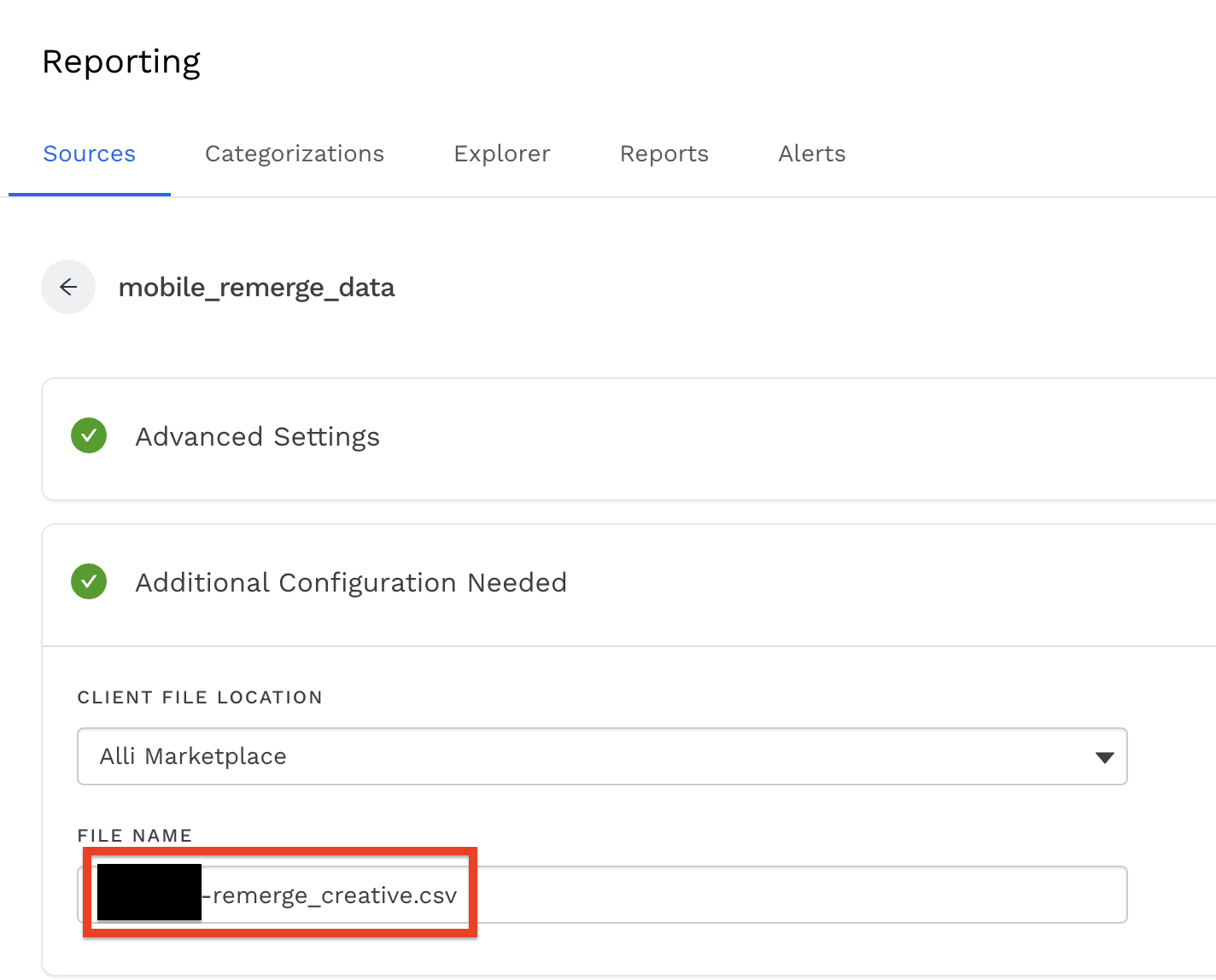This screenshot has height=980, width=1216.
Task: Click the Client File Location label
Action: tap(200, 697)
